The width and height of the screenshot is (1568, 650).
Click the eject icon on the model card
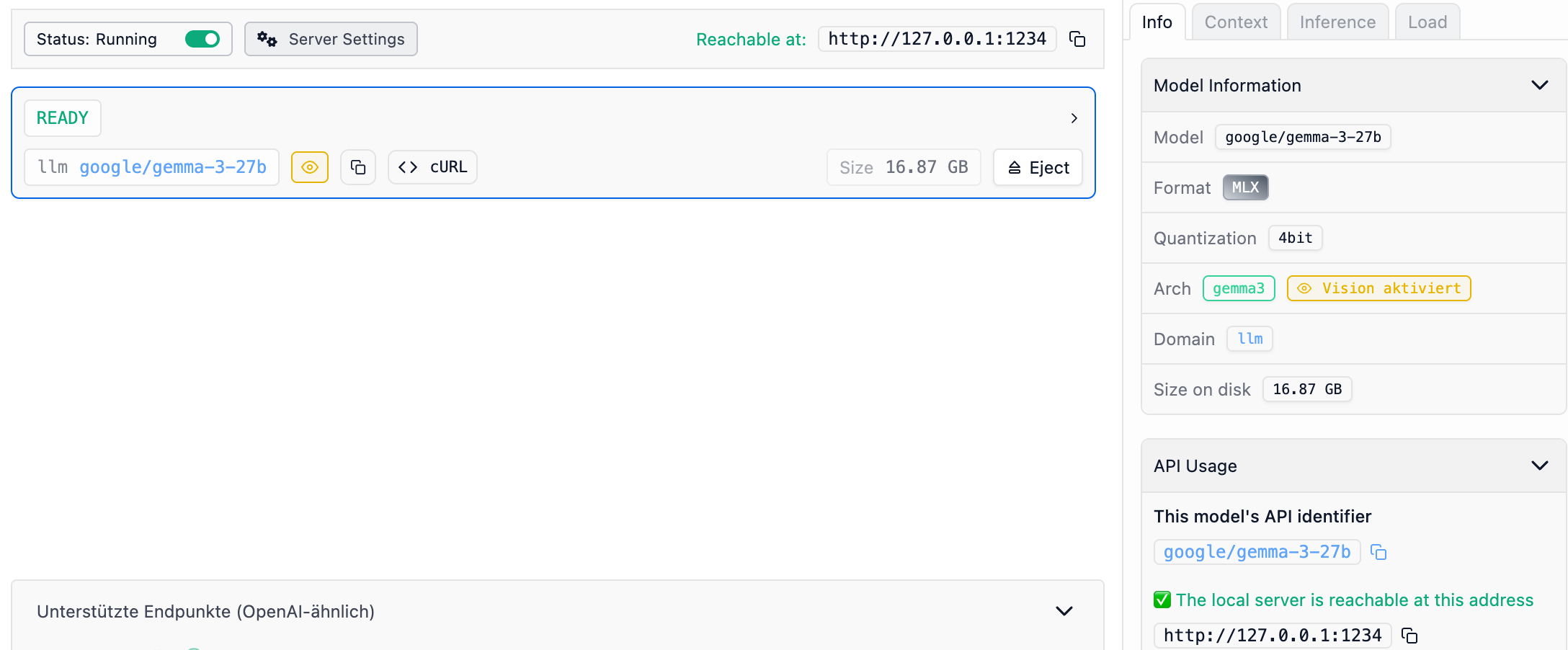click(x=1015, y=168)
